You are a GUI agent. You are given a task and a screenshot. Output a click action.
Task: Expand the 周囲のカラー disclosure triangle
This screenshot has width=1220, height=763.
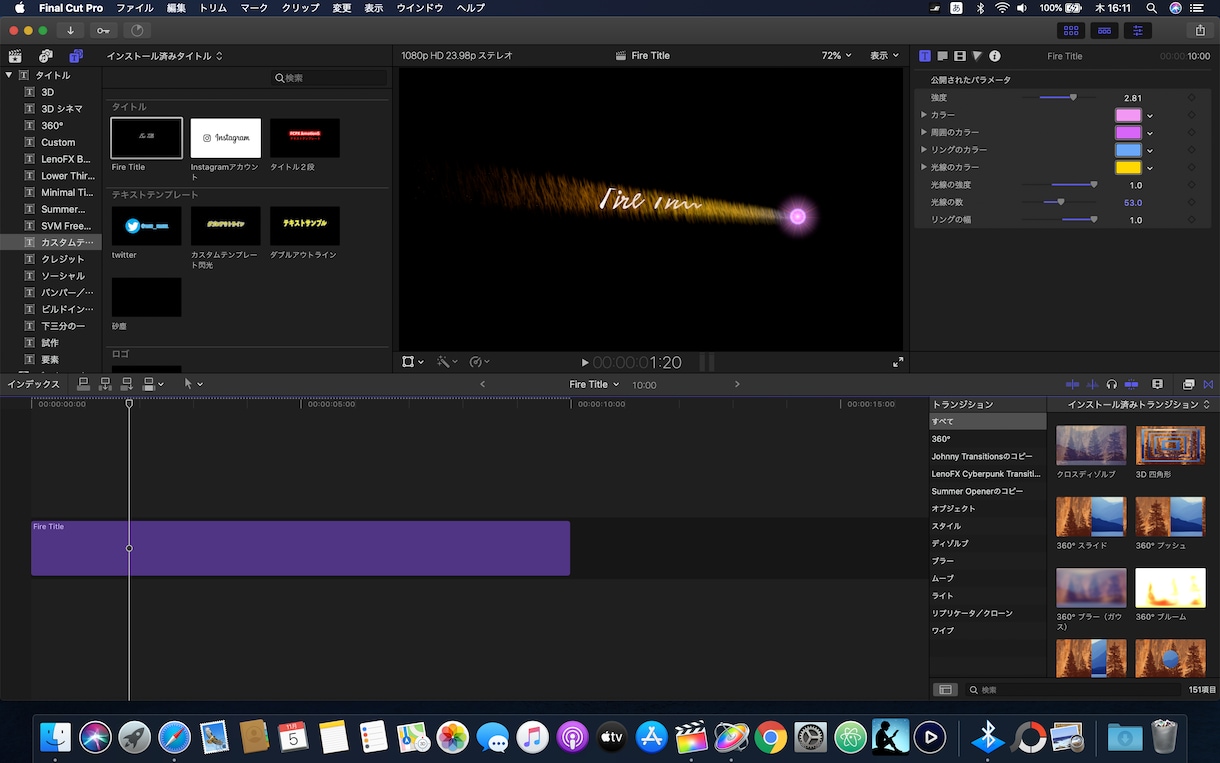coord(924,132)
